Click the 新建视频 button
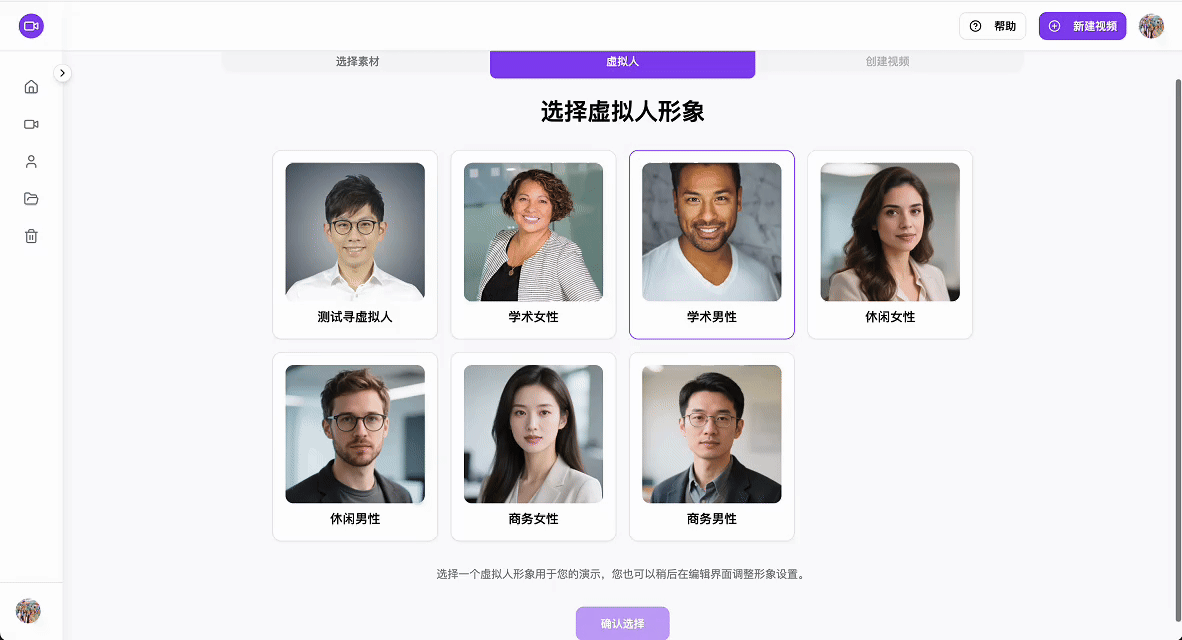Image resolution: width=1182 pixels, height=640 pixels. (x=1082, y=26)
